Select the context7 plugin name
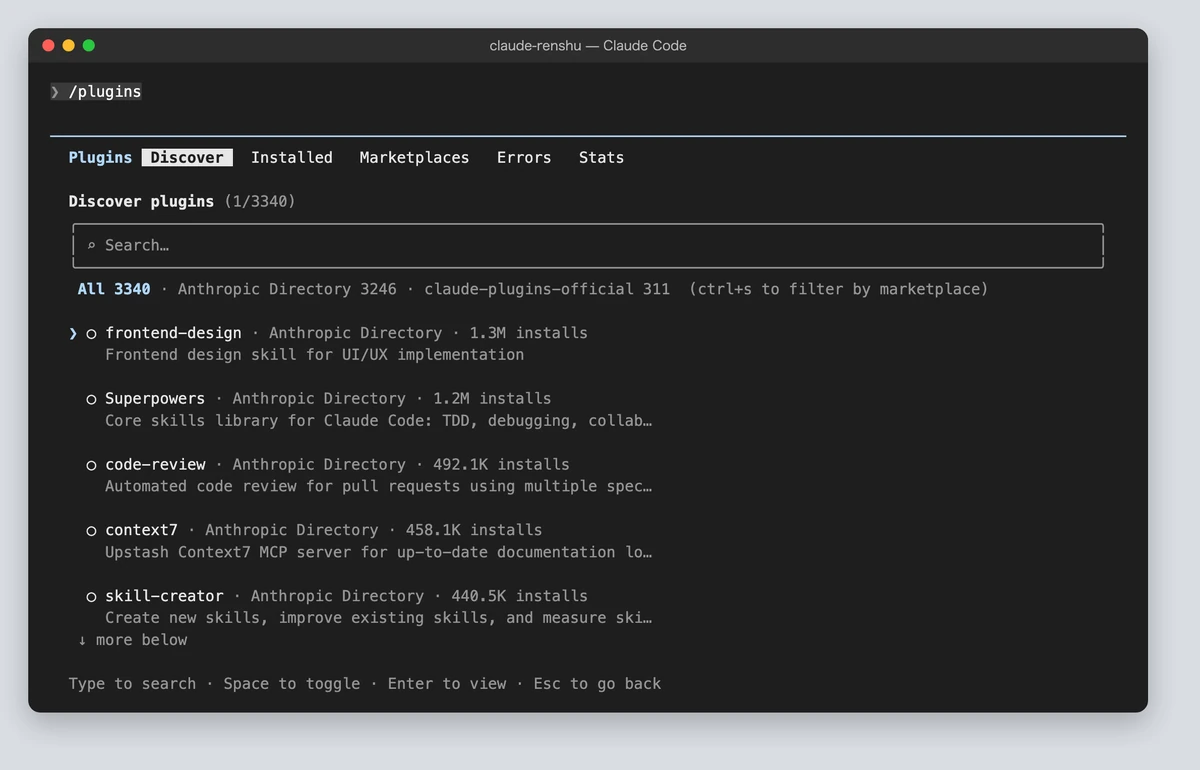Viewport: 1200px width, 770px height. [x=141, y=530]
